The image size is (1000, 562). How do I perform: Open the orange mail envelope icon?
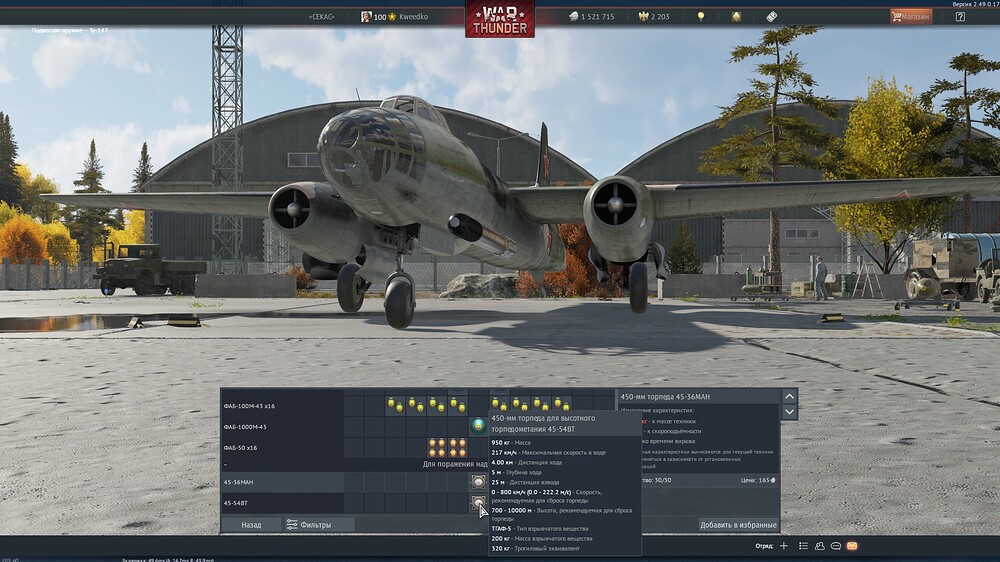click(x=852, y=546)
